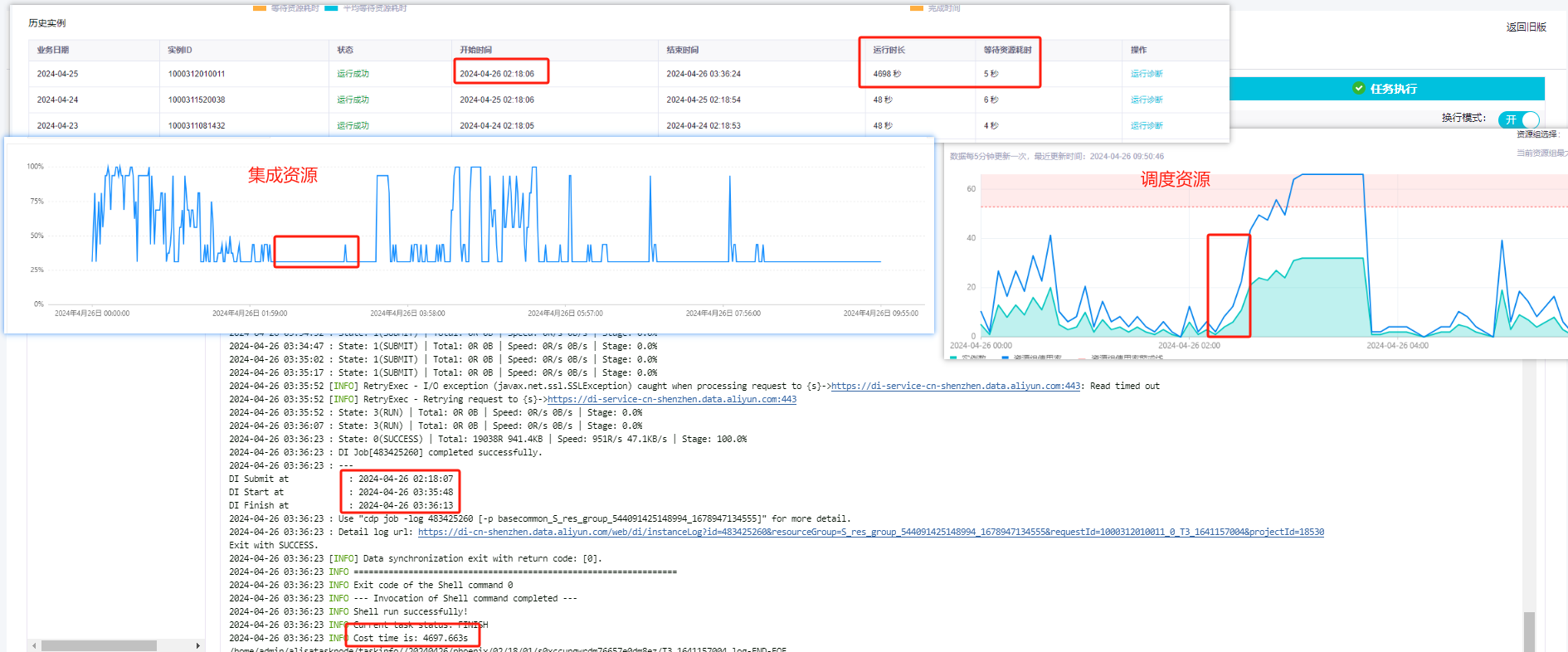
Task: Select business date cell 2024-04-25
Action: coord(57,74)
